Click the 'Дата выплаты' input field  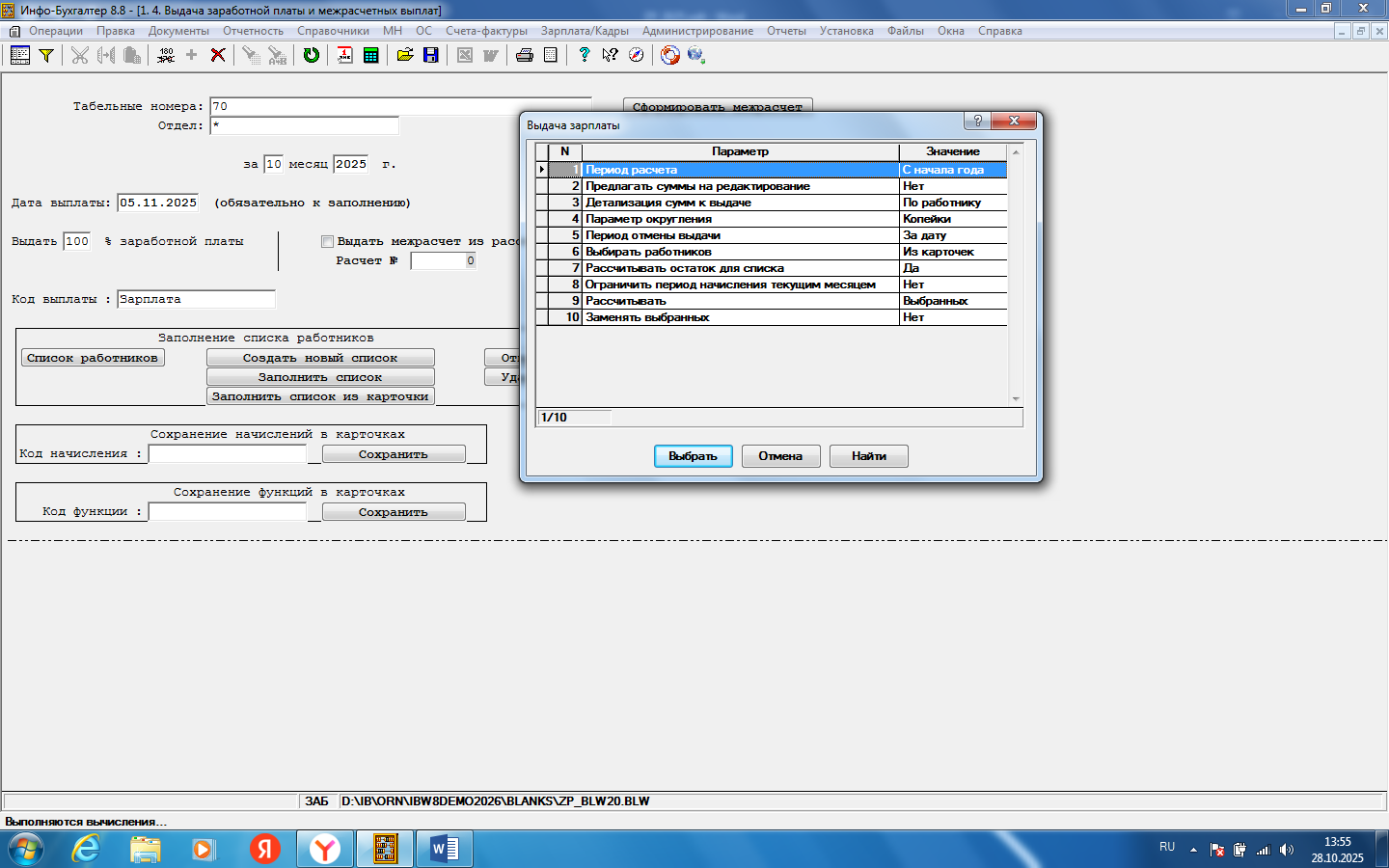(158, 203)
